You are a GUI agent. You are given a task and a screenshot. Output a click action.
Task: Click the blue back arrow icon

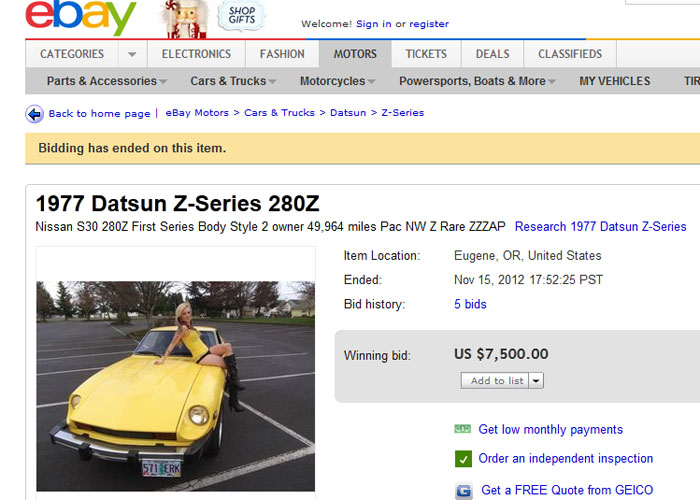click(34, 114)
